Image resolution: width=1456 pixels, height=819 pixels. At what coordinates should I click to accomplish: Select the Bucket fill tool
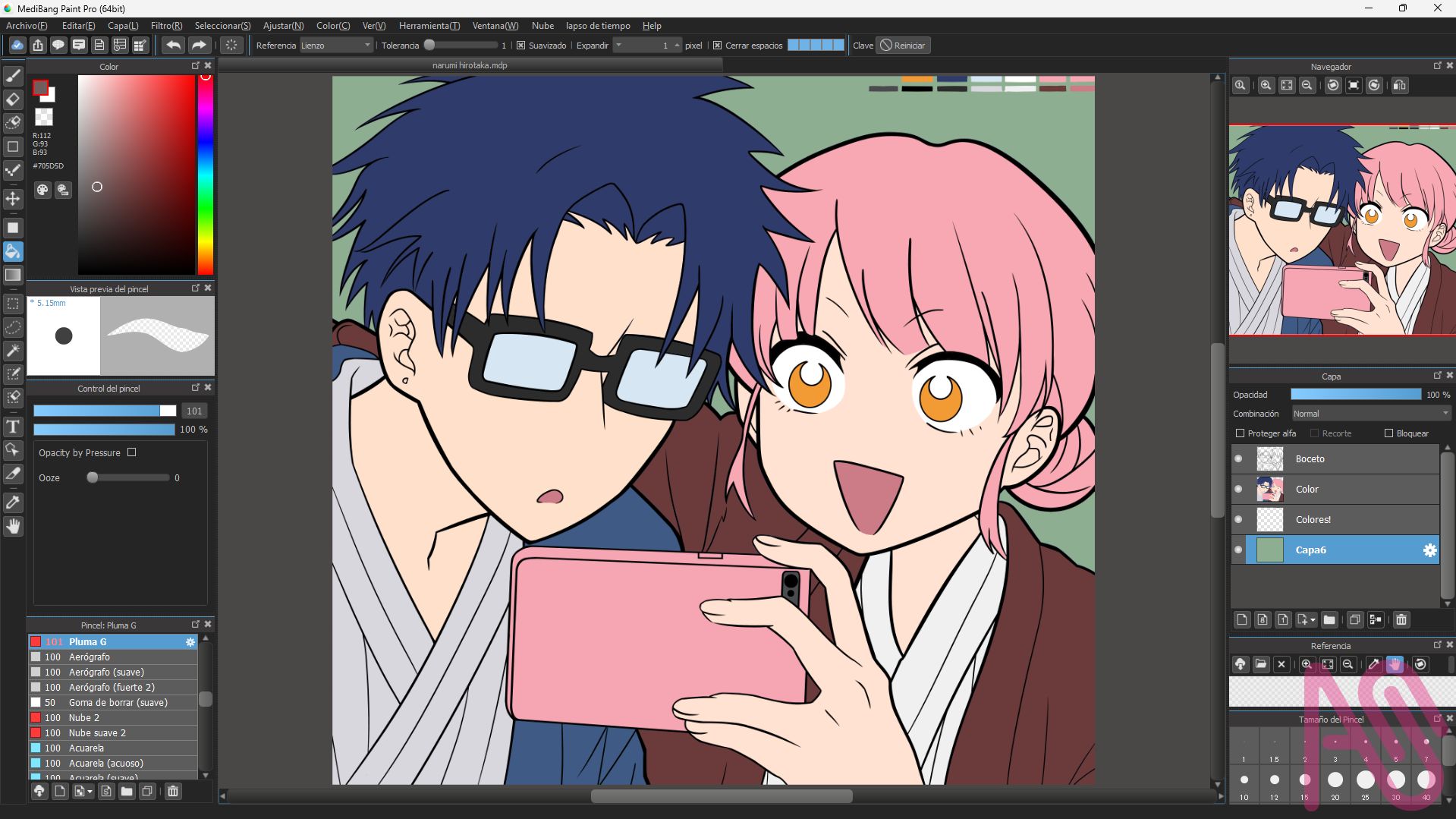coord(13,251)
